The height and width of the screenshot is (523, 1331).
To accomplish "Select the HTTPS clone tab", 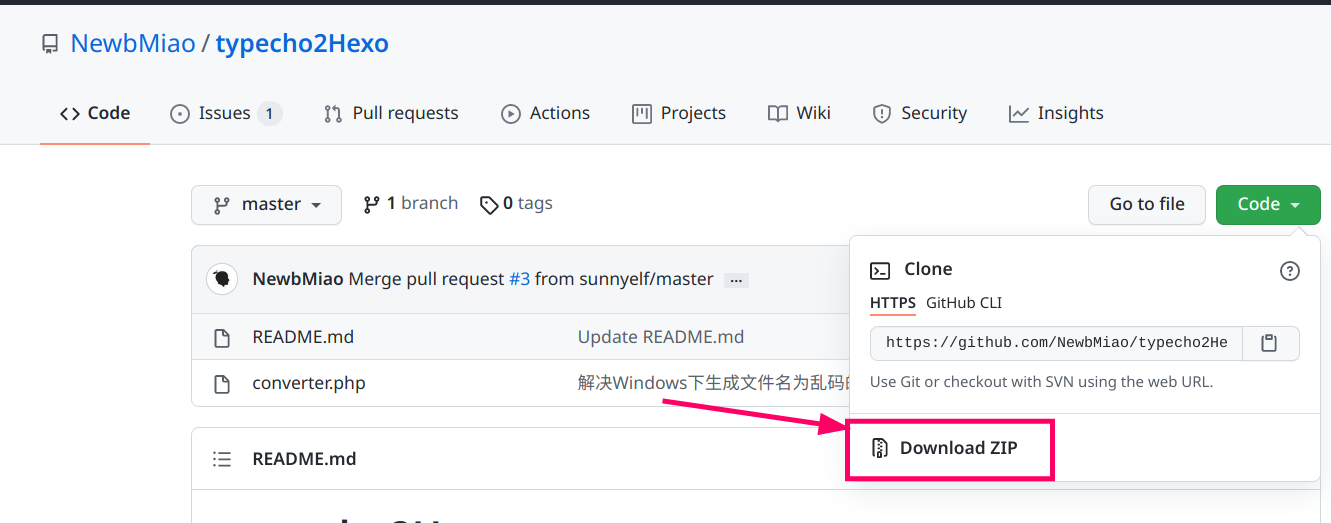I will click(893, 303).
